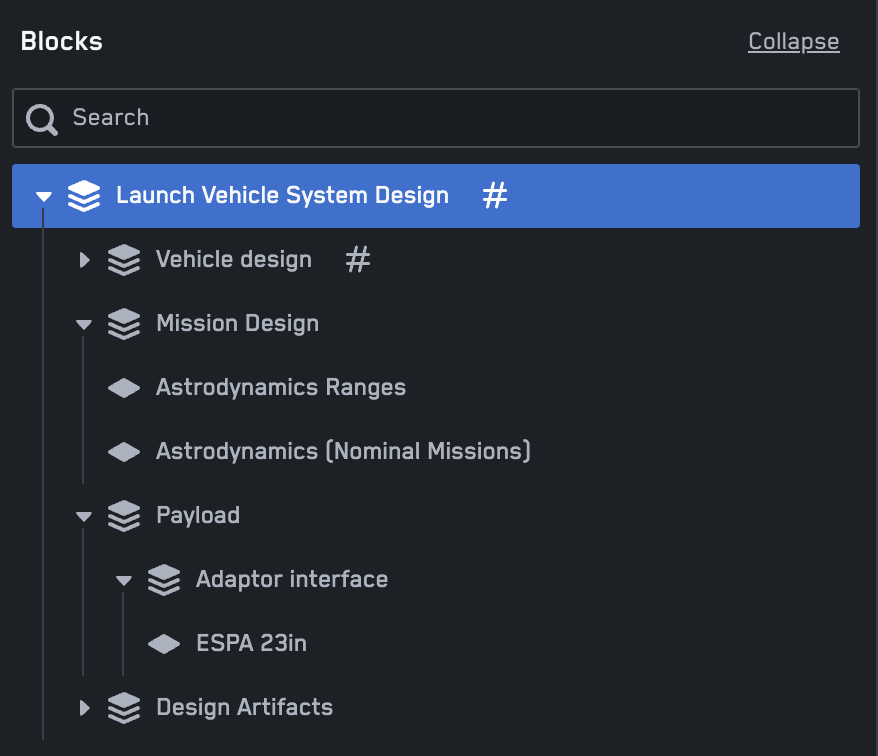Select the Vehicle design row text

click(233, 259)
